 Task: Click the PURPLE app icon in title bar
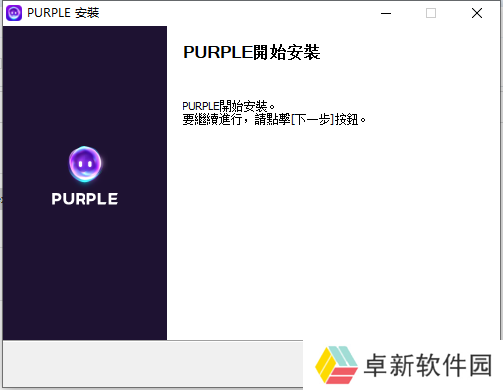coord(14,13)
